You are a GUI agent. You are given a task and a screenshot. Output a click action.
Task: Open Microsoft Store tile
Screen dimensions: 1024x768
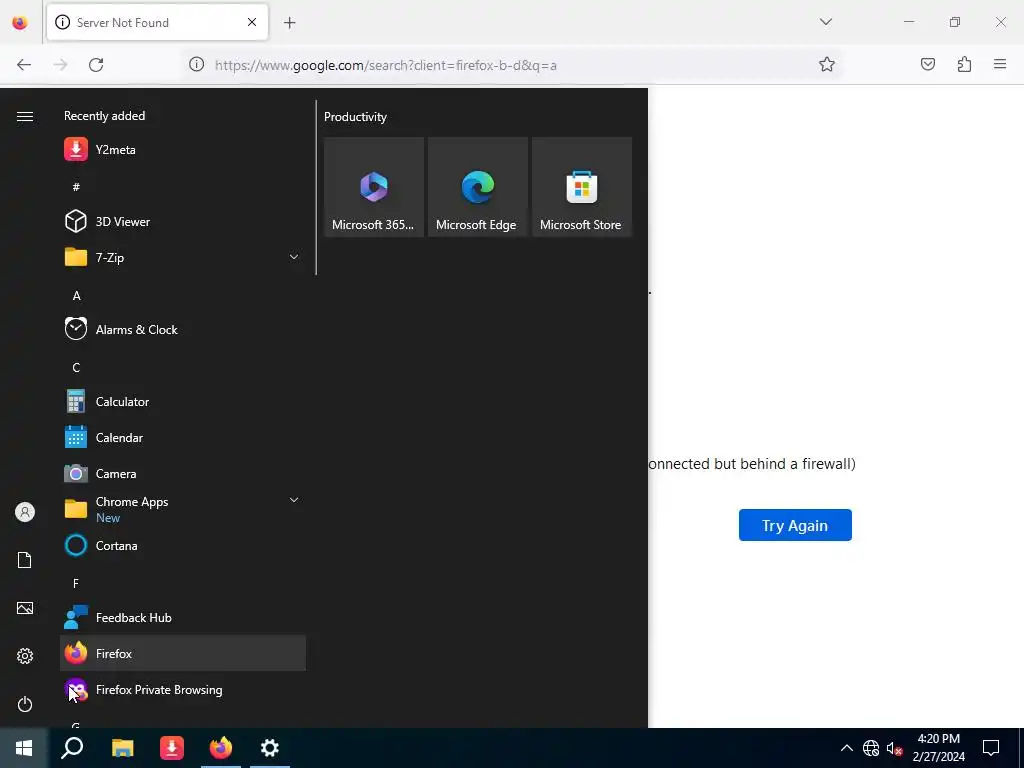pyautogui.click(x=581, y=187)
